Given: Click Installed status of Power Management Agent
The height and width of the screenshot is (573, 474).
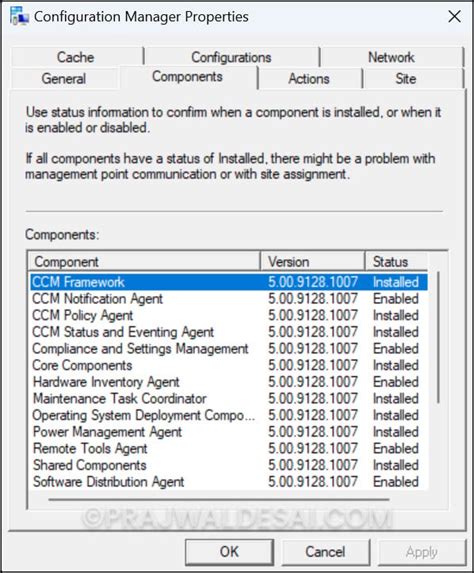Looking at the screenshot, I should click(x=396, y=432).
